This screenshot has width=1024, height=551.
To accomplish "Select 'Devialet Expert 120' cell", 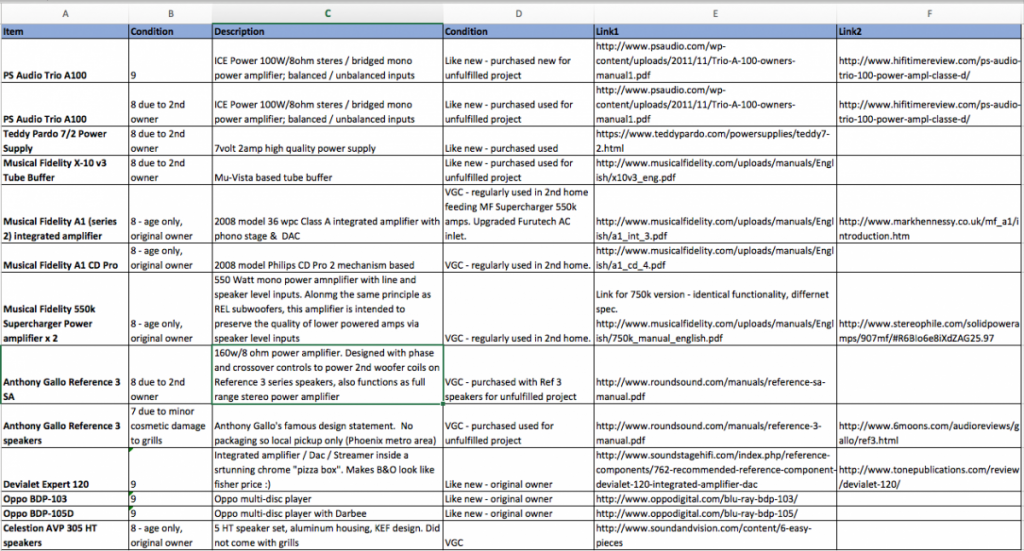I will pyautogui.click(x=65, y=469).
